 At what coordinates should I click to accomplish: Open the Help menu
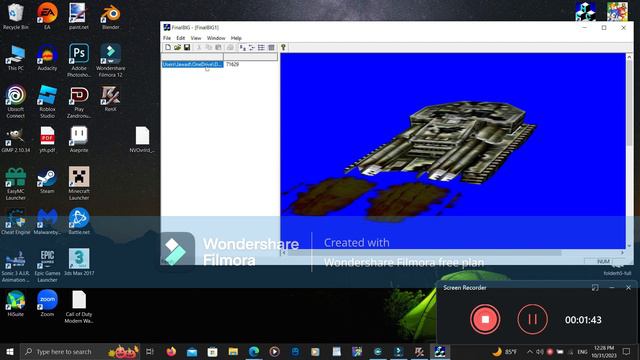(x=236, y=38)
